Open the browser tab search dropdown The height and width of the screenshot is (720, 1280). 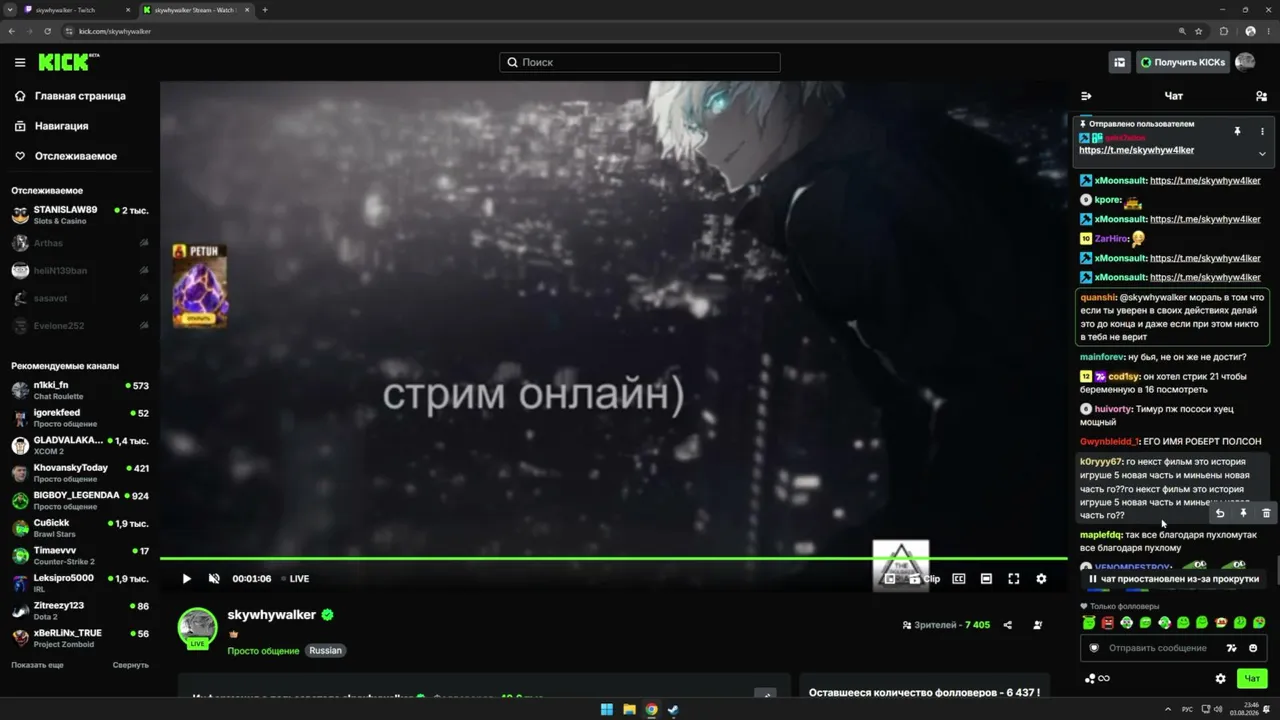9,10
